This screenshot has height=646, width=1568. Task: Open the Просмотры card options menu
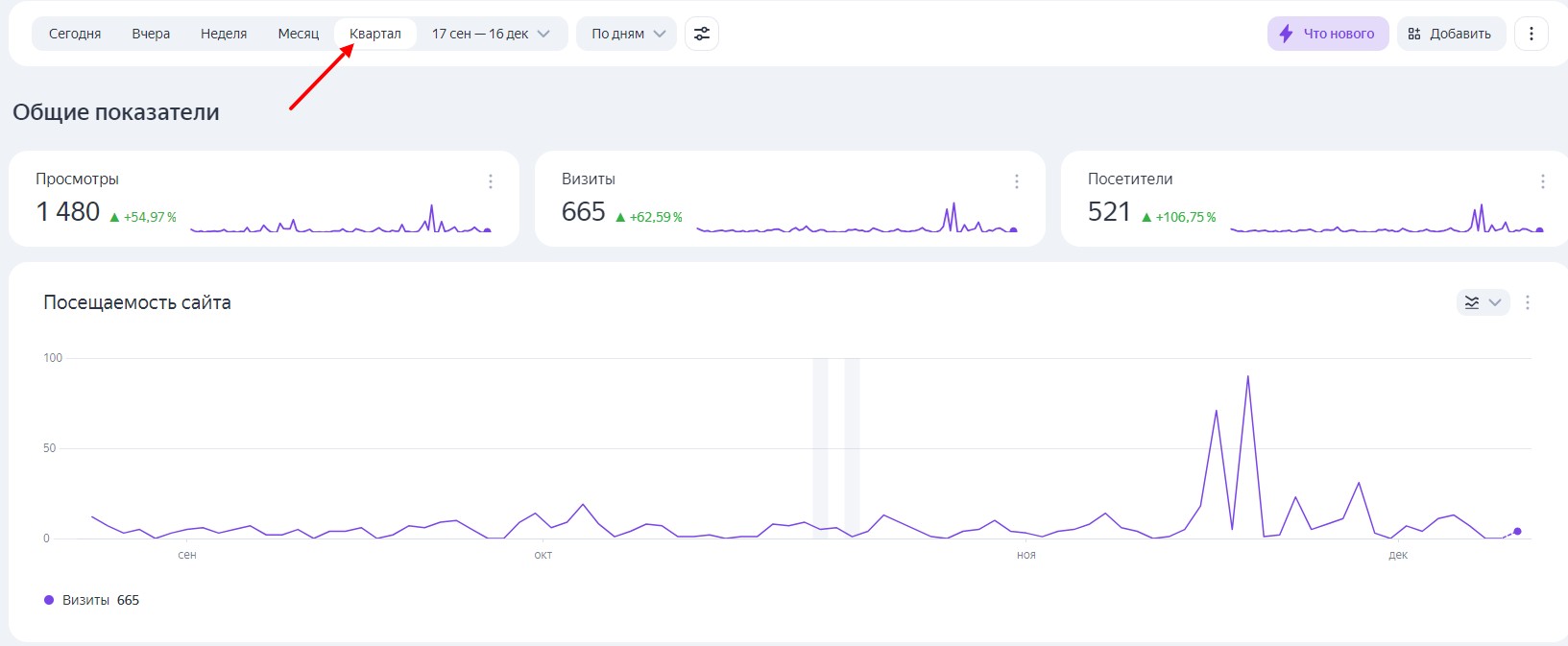(491, 181)
